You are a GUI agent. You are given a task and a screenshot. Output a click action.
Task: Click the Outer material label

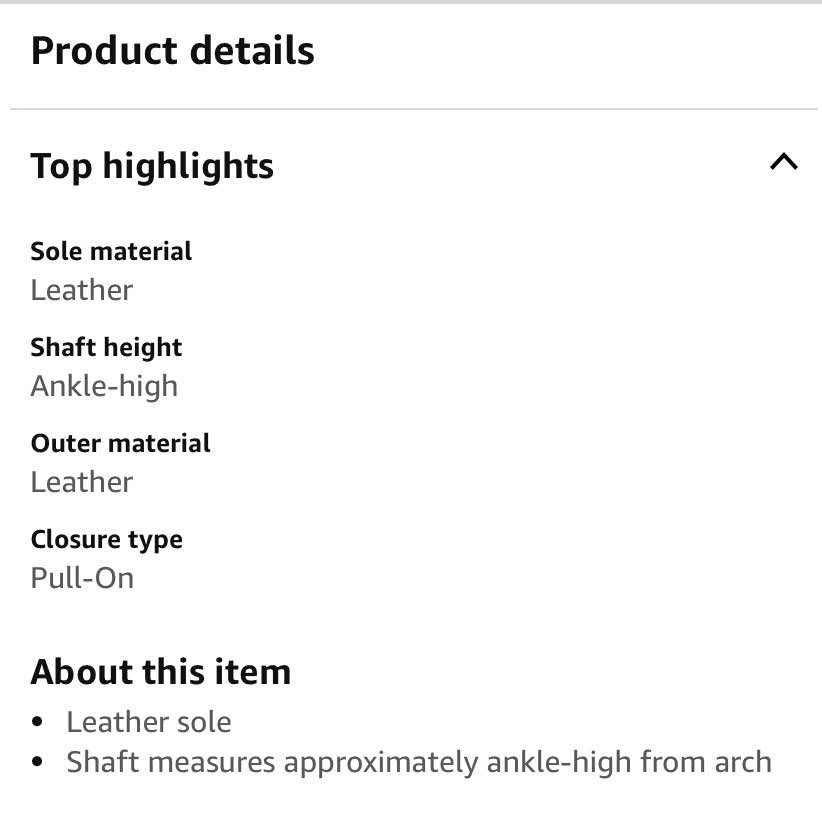[120, 443]
